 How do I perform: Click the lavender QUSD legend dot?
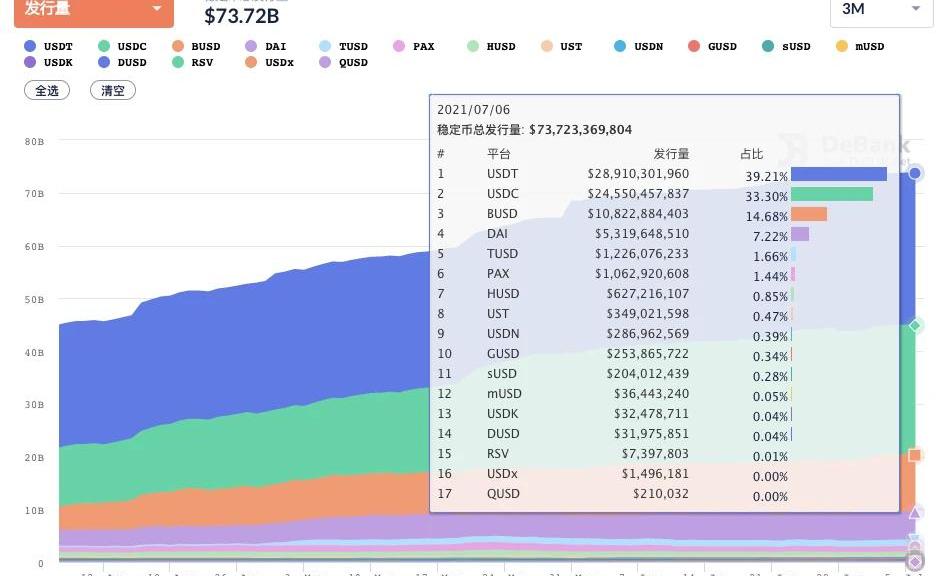coord(325,62)
